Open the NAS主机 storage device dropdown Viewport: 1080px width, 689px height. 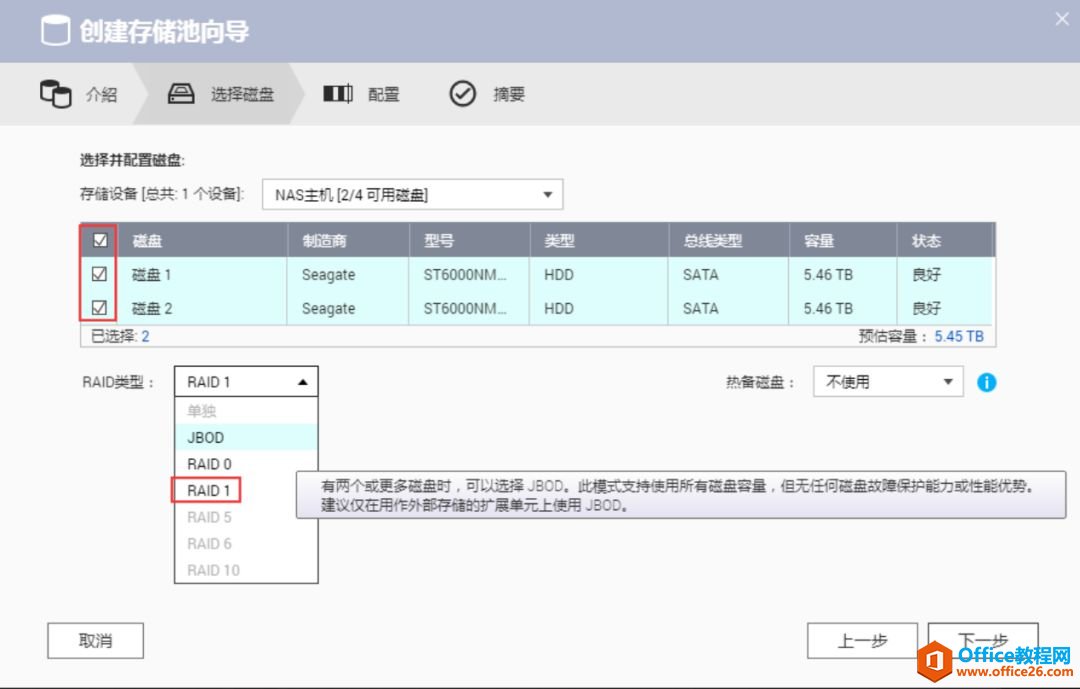click(412, 195)
